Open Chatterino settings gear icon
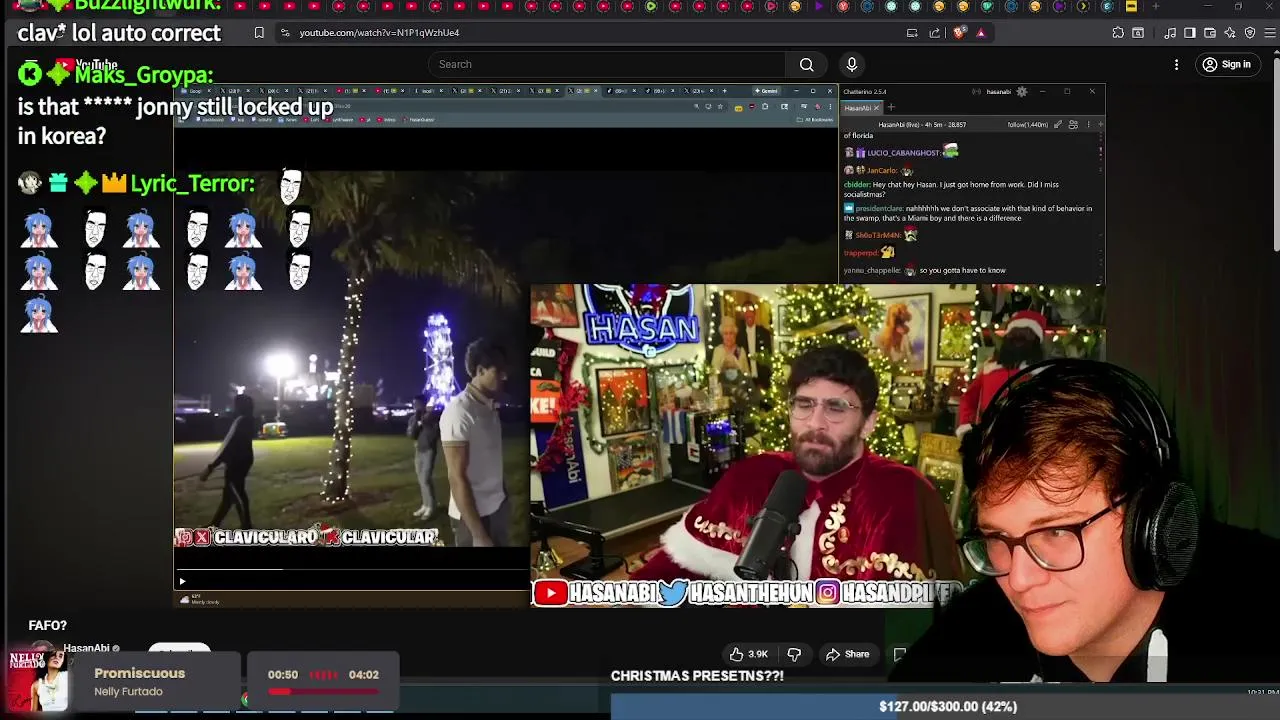The width and height of the screenshot is (1280, 720). [1021, 91]
